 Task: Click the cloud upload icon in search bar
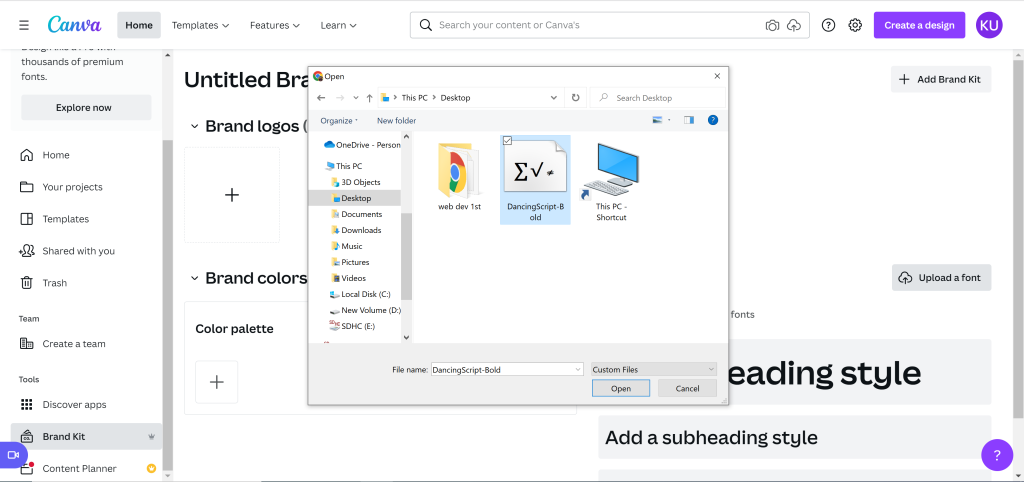click(x=794, y=25)
